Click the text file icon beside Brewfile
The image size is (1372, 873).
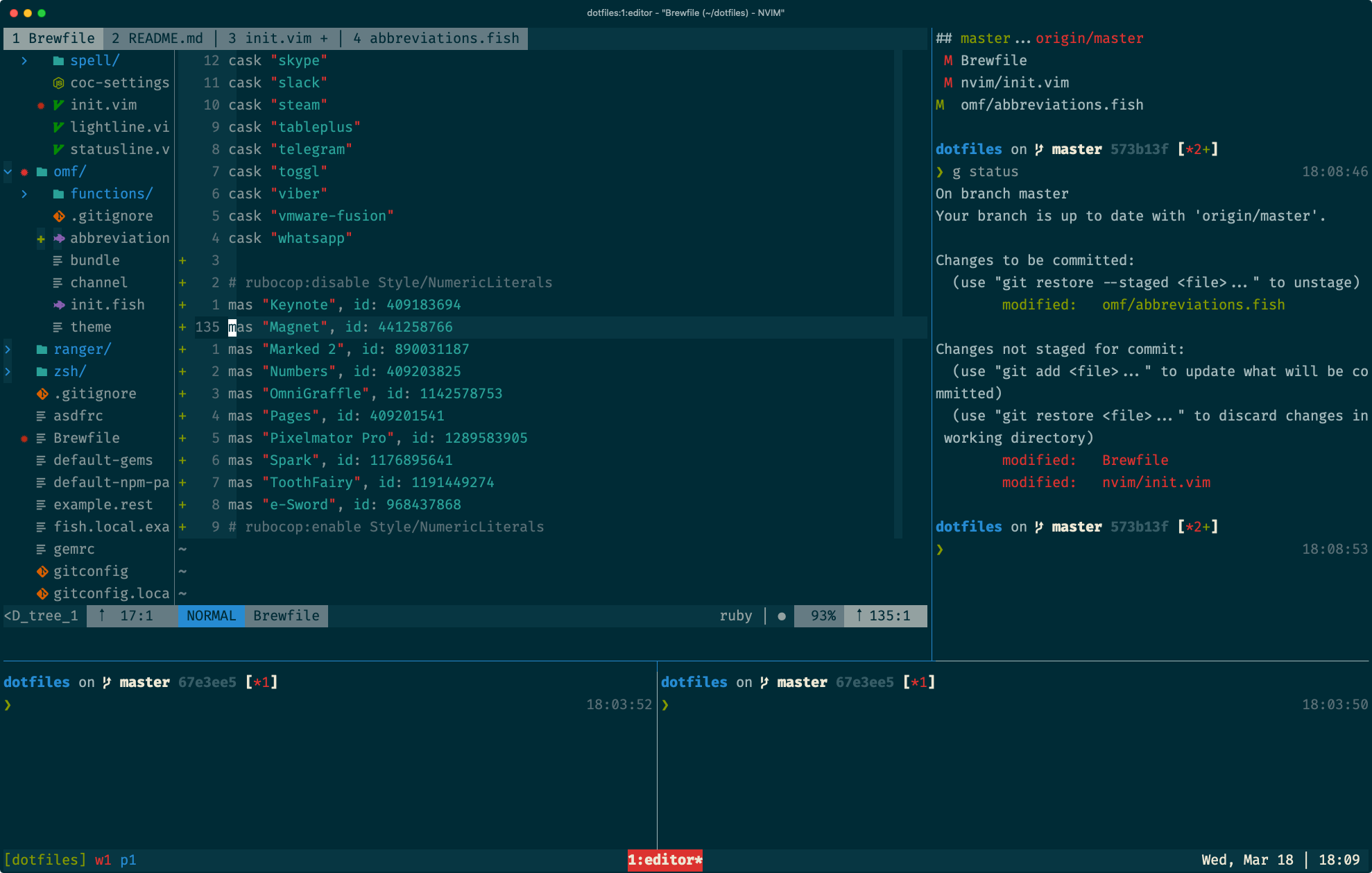42,438
